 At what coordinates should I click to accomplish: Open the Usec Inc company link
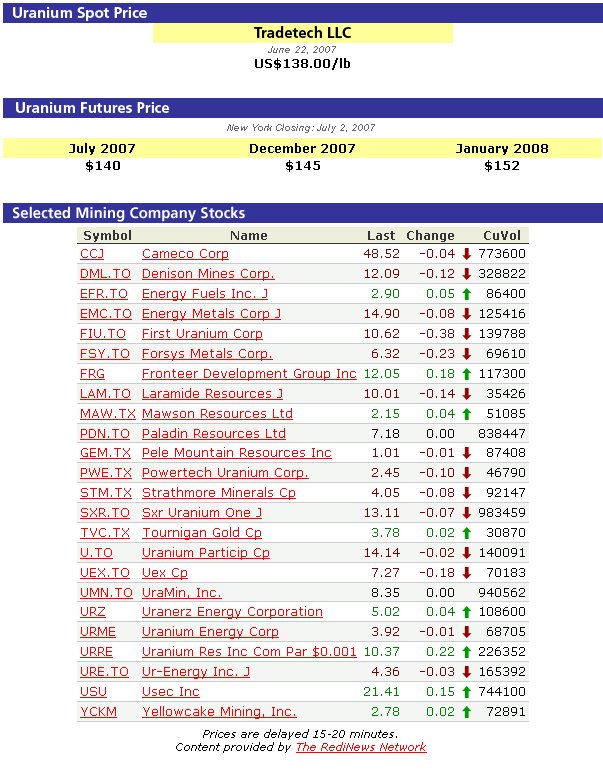click(x=171, y=691)
